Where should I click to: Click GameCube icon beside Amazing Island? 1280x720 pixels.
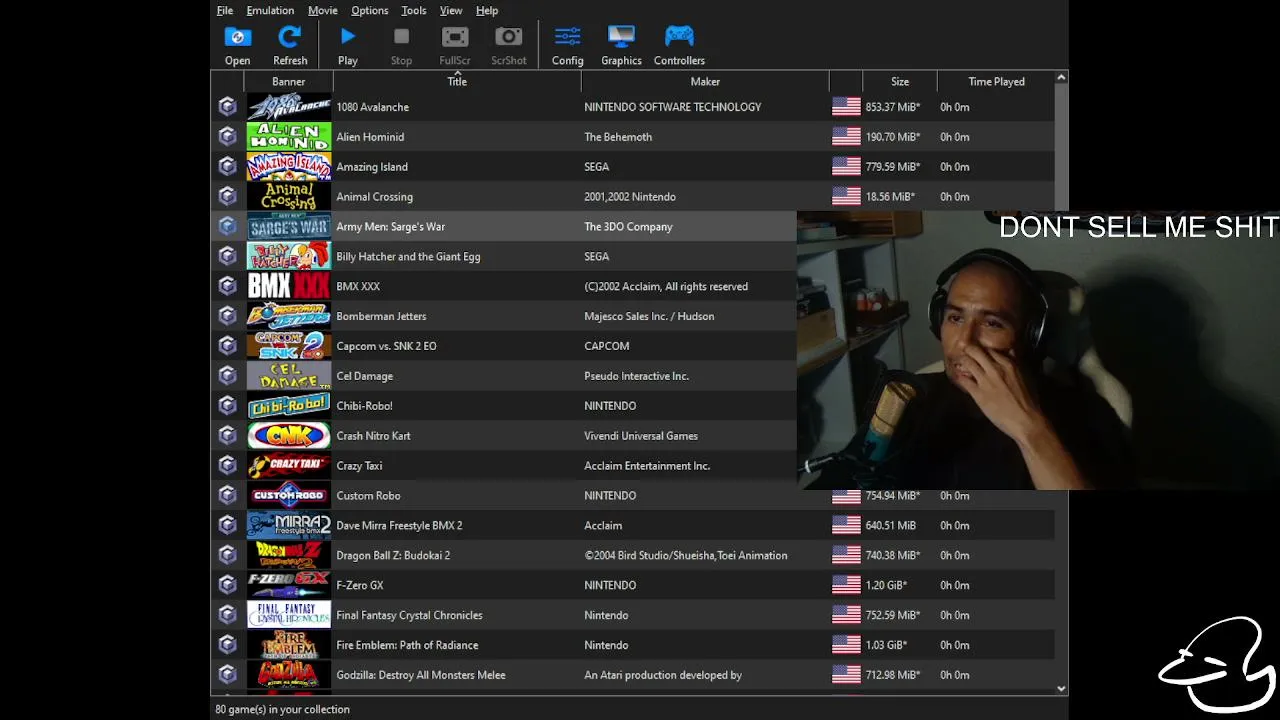[x=227, y=167]
